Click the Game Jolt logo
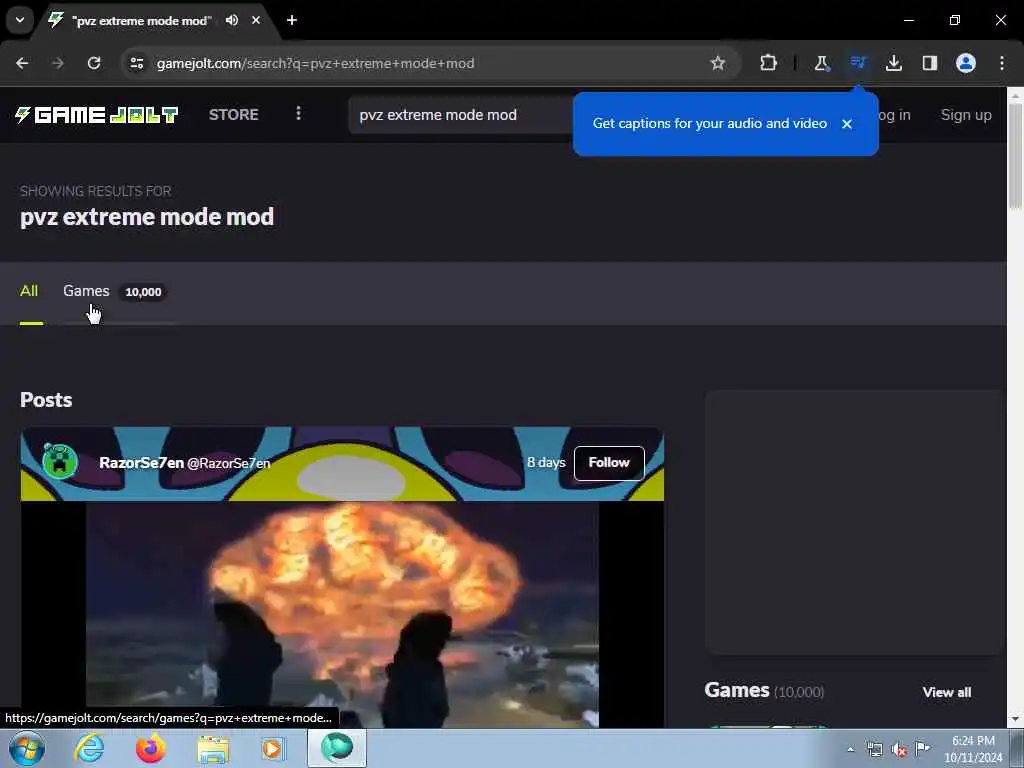The image size is (1024, 768). [x=97, y=115]
